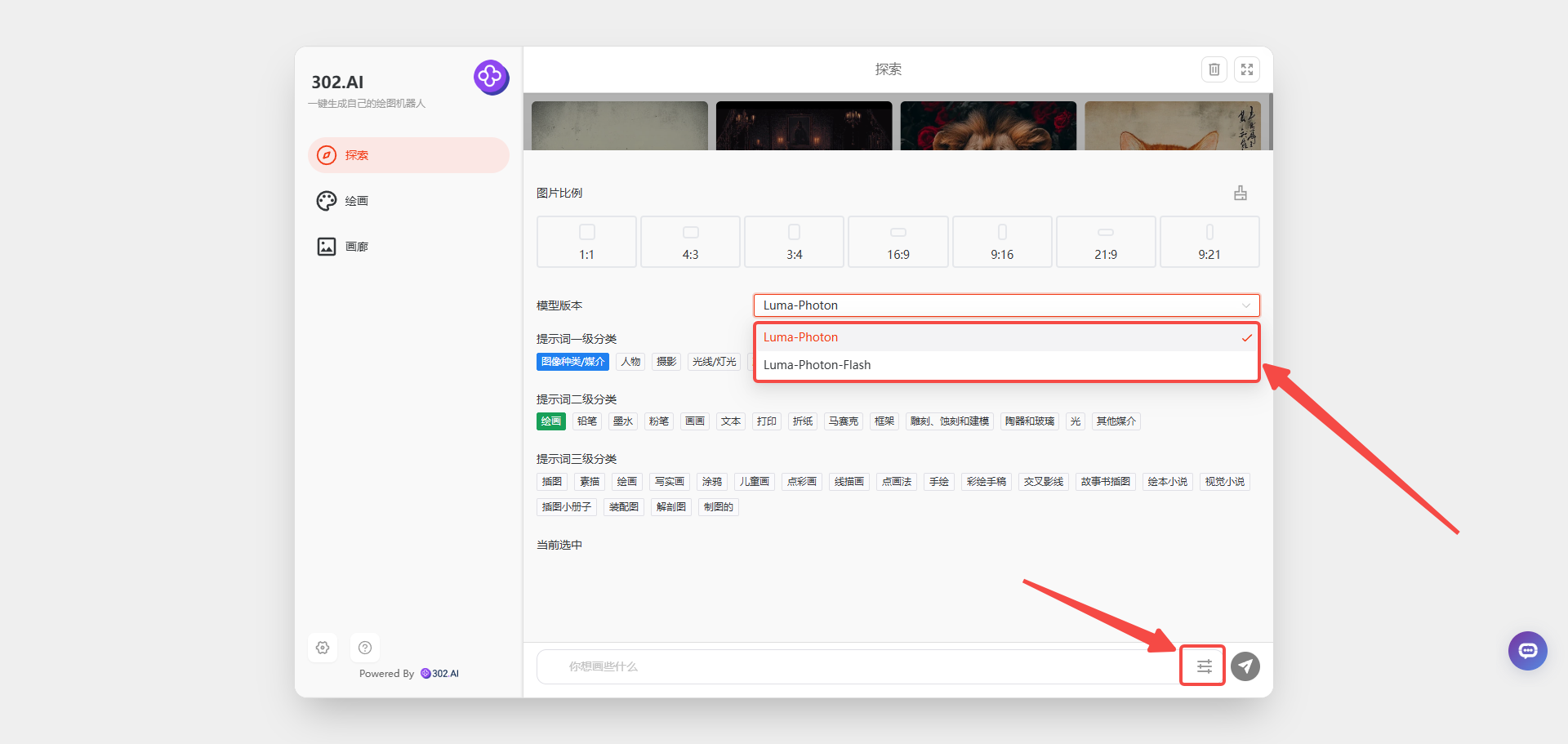
Task: Select the 4:3 aspect ratio
Action: click(x=690, y=242)
